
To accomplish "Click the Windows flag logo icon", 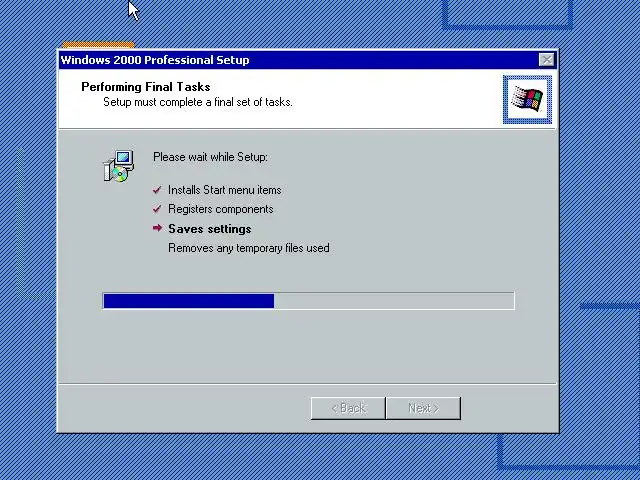I will (527, 99).
